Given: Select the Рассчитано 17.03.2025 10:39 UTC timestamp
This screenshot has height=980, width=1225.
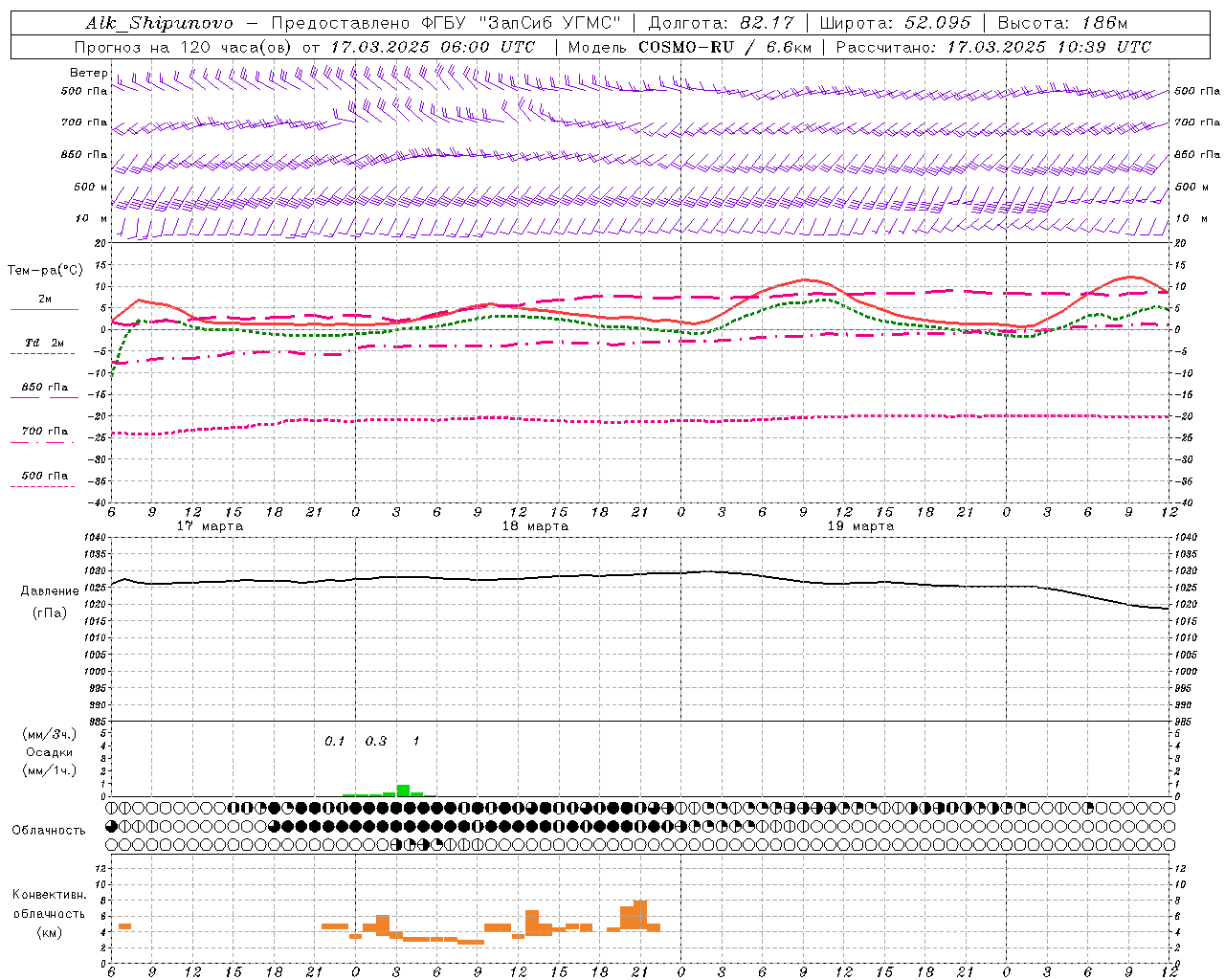Looking at the screenshot, I should [x=993, y=47].
